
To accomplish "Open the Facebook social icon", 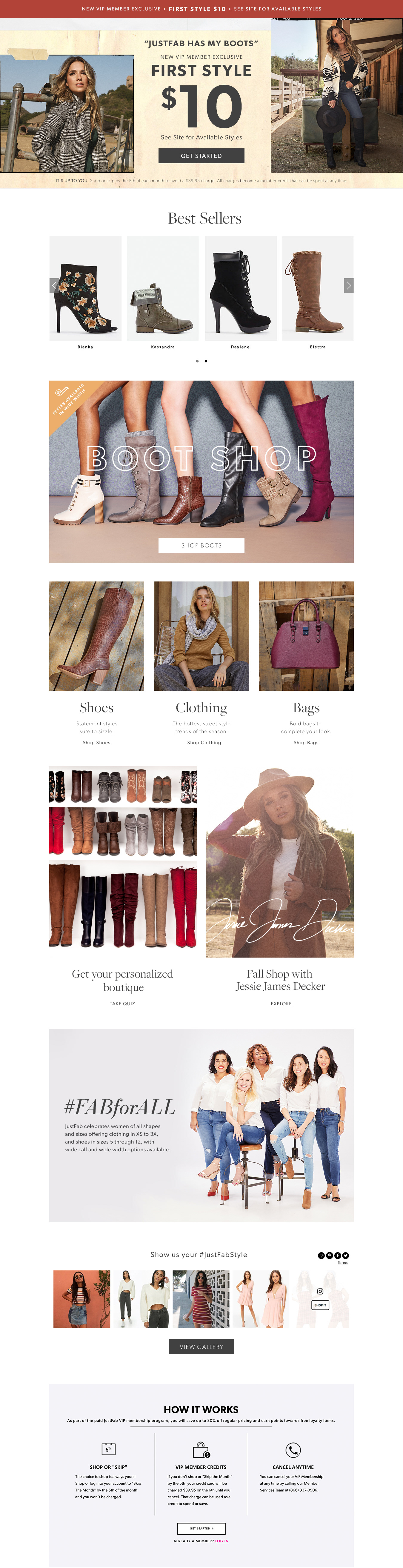I will click(337, 1255).
